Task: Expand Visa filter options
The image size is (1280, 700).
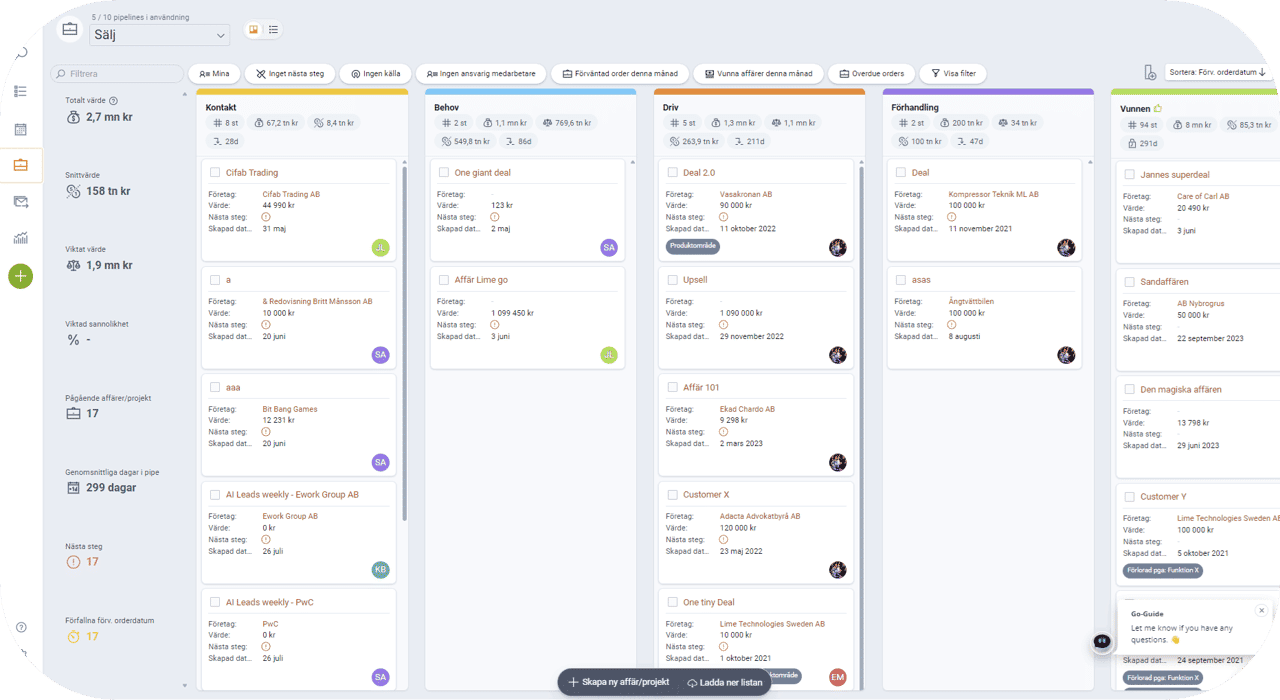Action: (953, 73)
